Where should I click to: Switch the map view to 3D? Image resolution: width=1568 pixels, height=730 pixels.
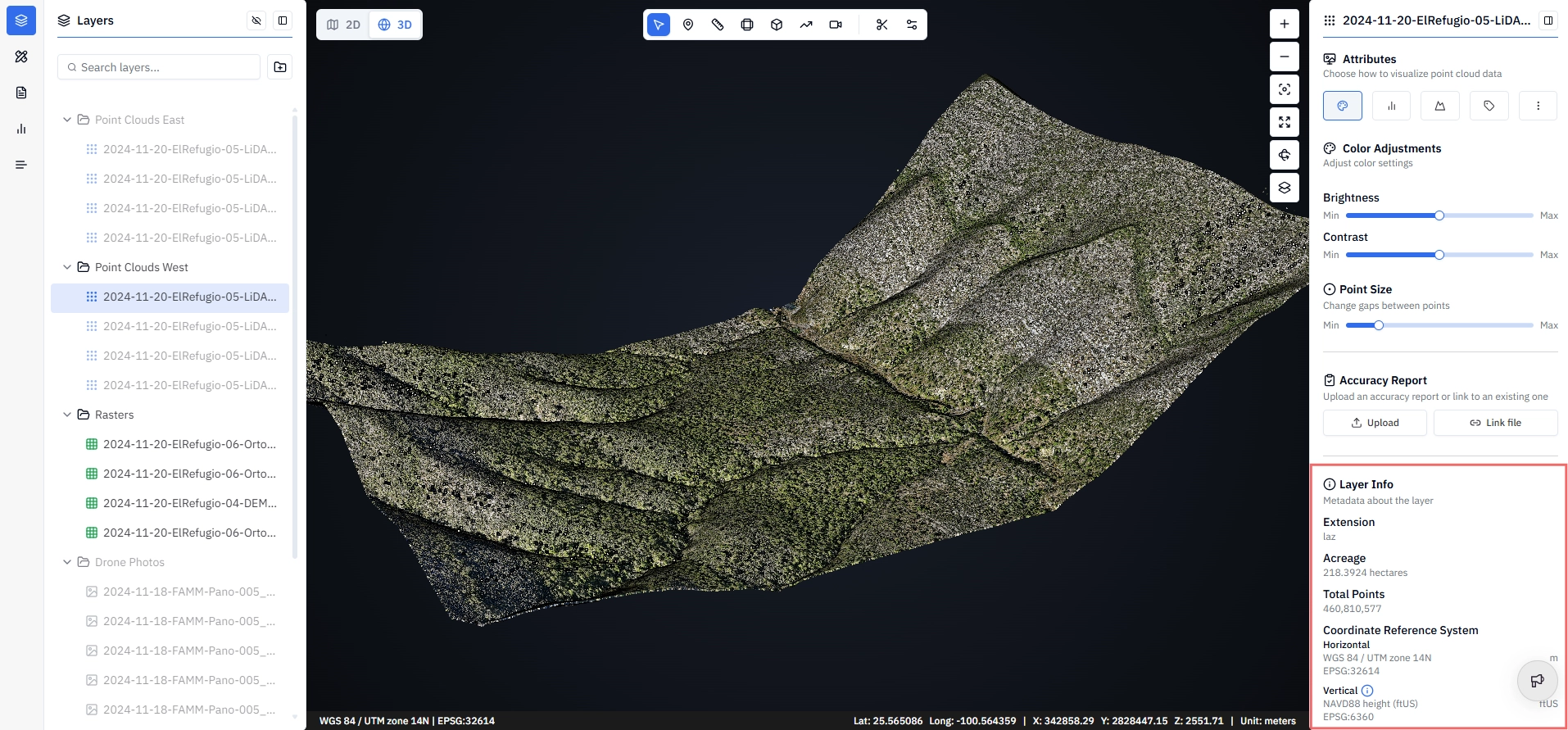pyautogui.click(x=395, y=25)
